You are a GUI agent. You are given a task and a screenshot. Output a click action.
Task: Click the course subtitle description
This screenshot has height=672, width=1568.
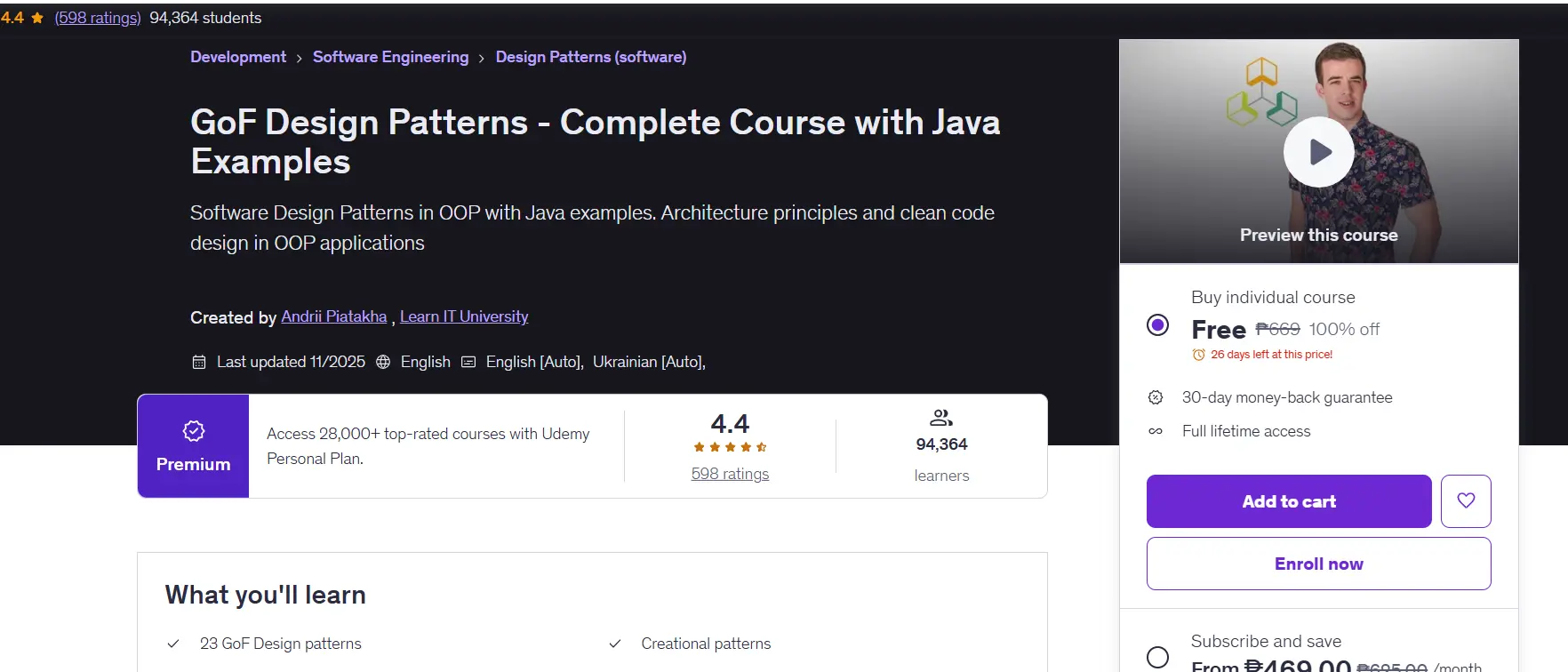pos(592,228)
